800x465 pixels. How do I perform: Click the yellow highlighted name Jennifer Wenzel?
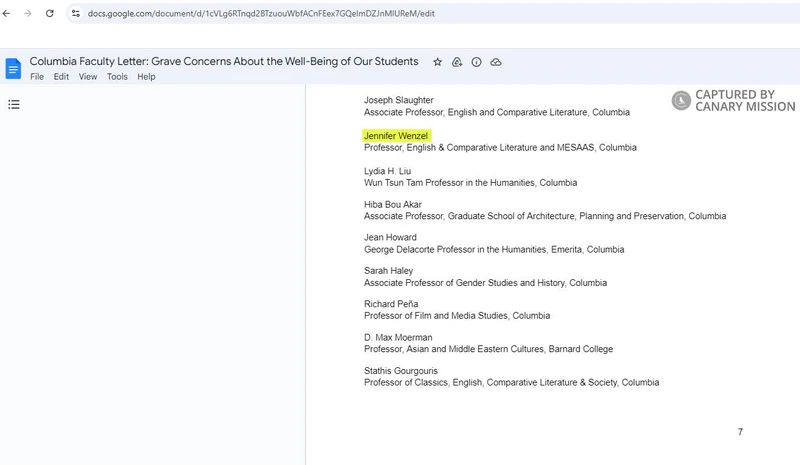tap(396, 135)
